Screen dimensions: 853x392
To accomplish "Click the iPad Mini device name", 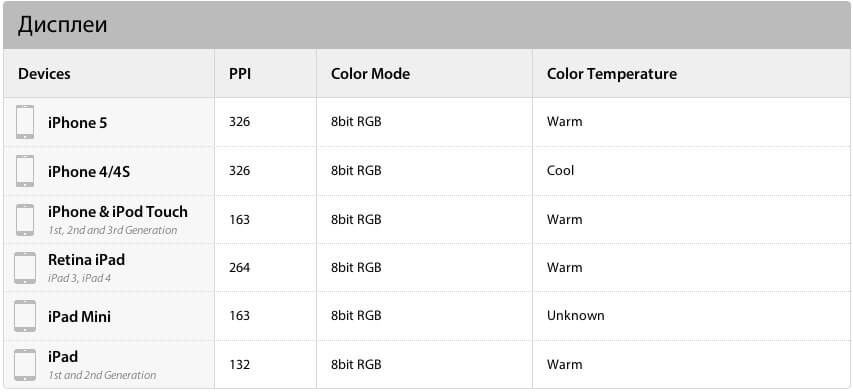I will pyautogui.click(x=79, y=316).
